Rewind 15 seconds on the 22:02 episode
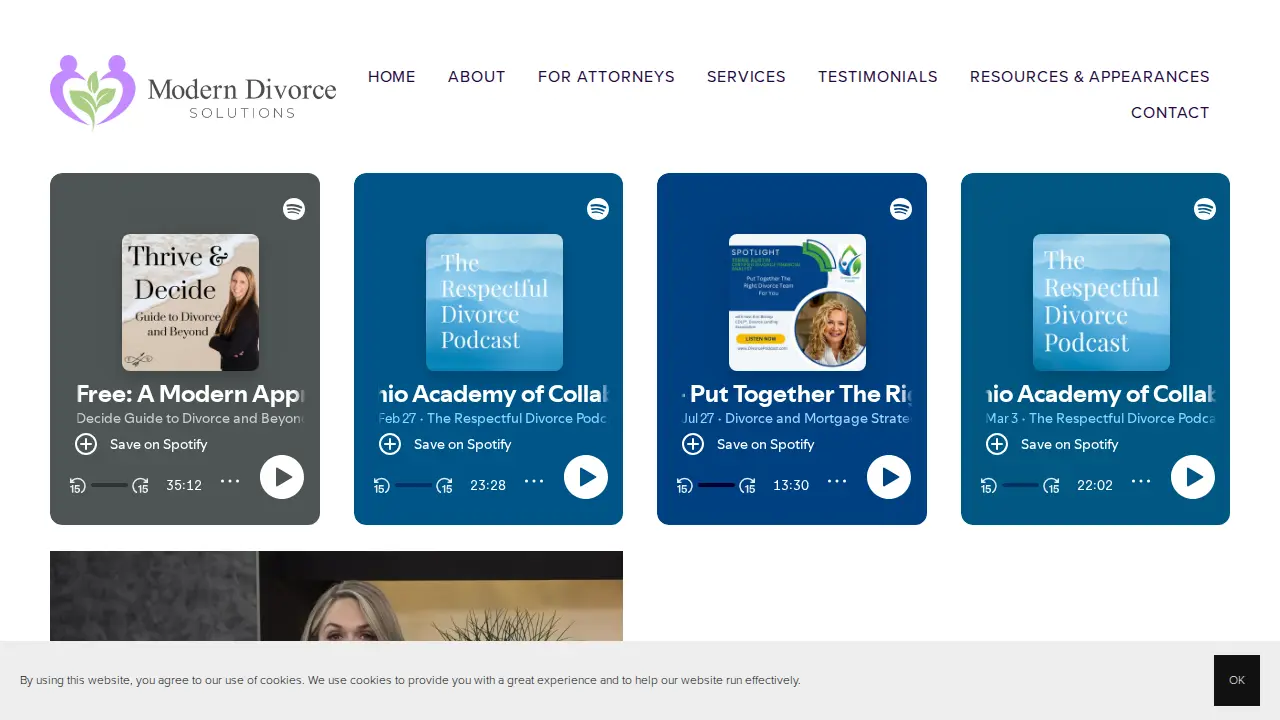This screenshot has height=720, width=1280. (988, 486)
